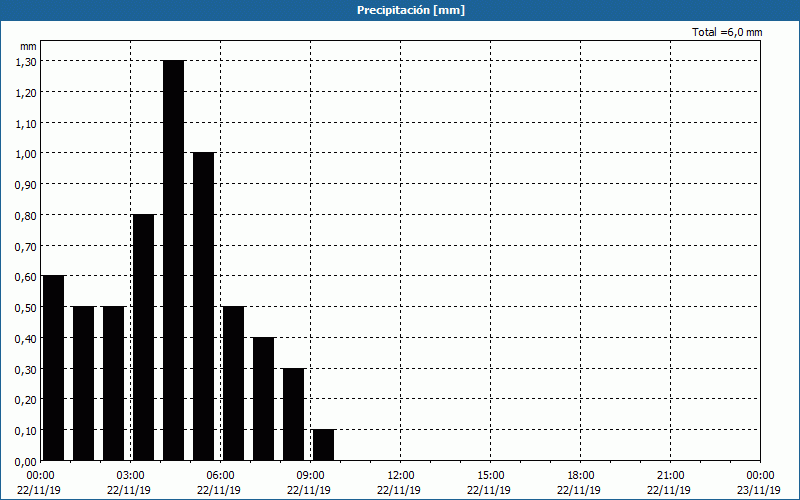Select the 0,20 y-axis label

(x=26, y=400)
